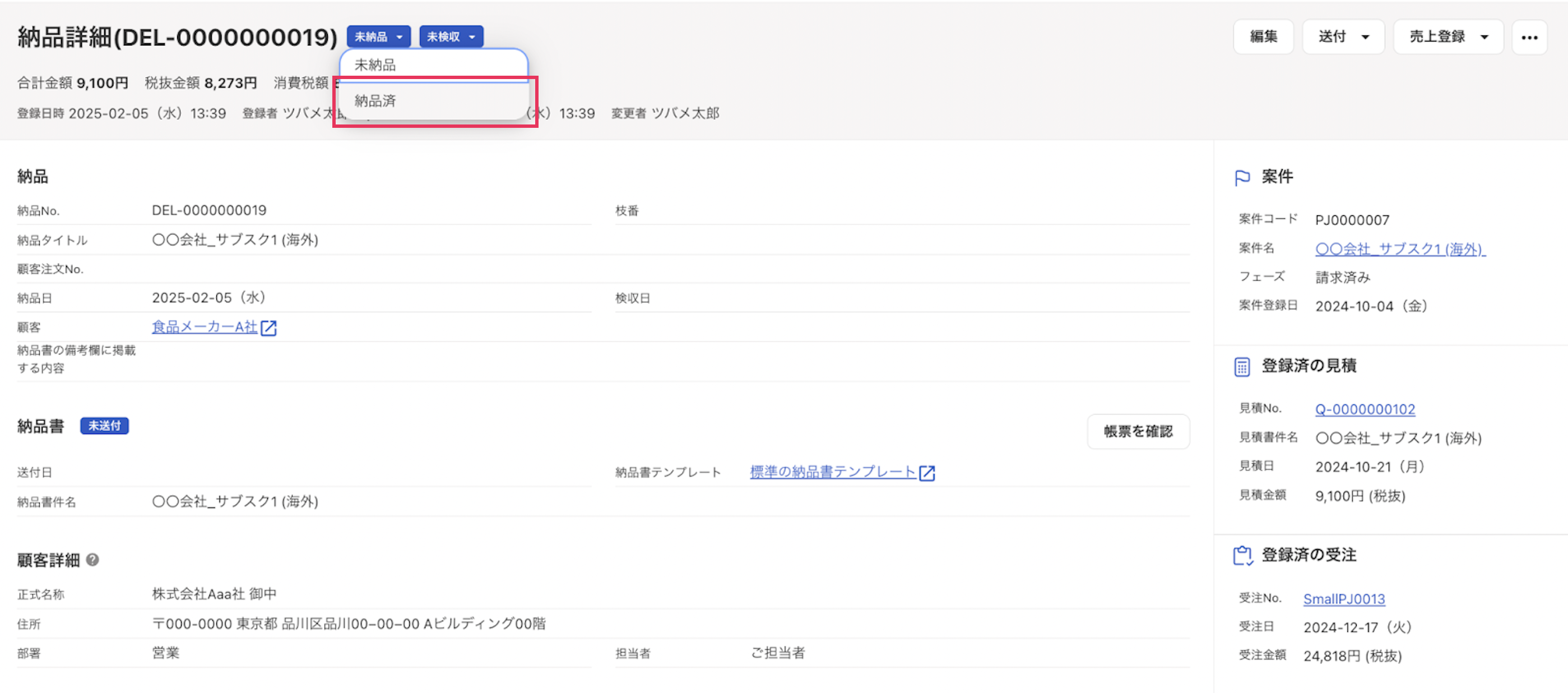Click clipboard icon beside 登録済の受注
This screenshot has height=693, width=1568.
point(1242,556)
